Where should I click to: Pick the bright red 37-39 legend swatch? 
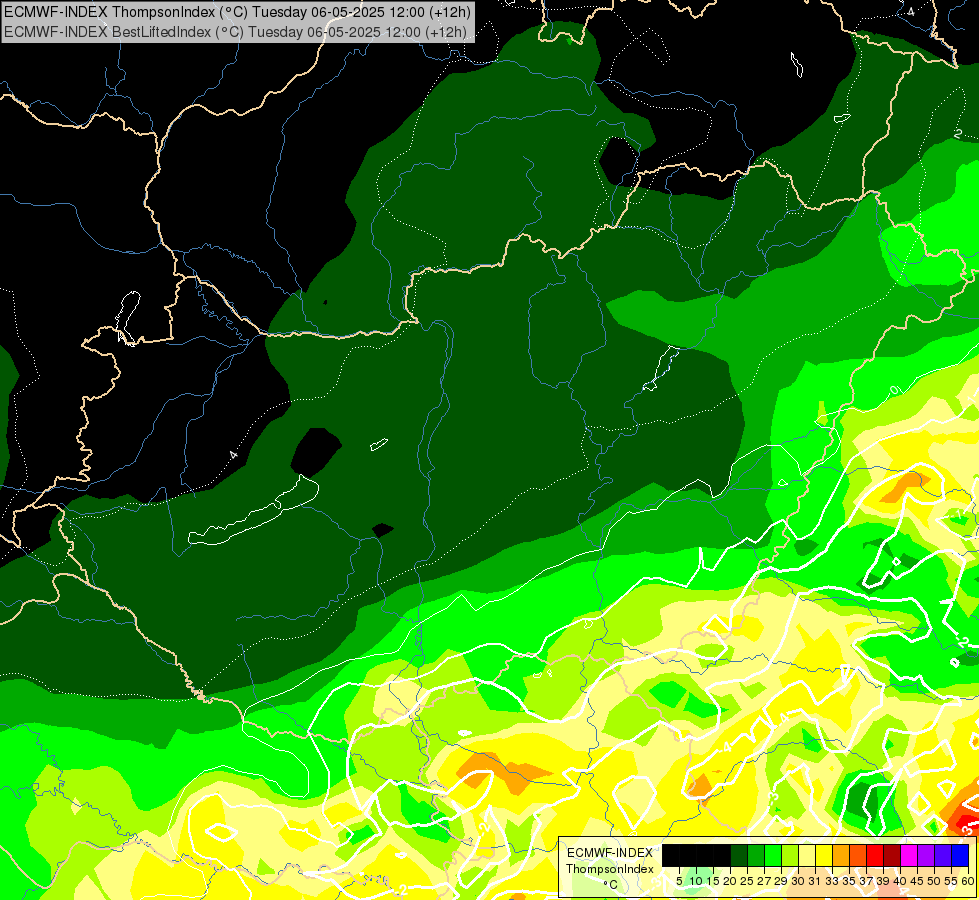pos(875,855)
